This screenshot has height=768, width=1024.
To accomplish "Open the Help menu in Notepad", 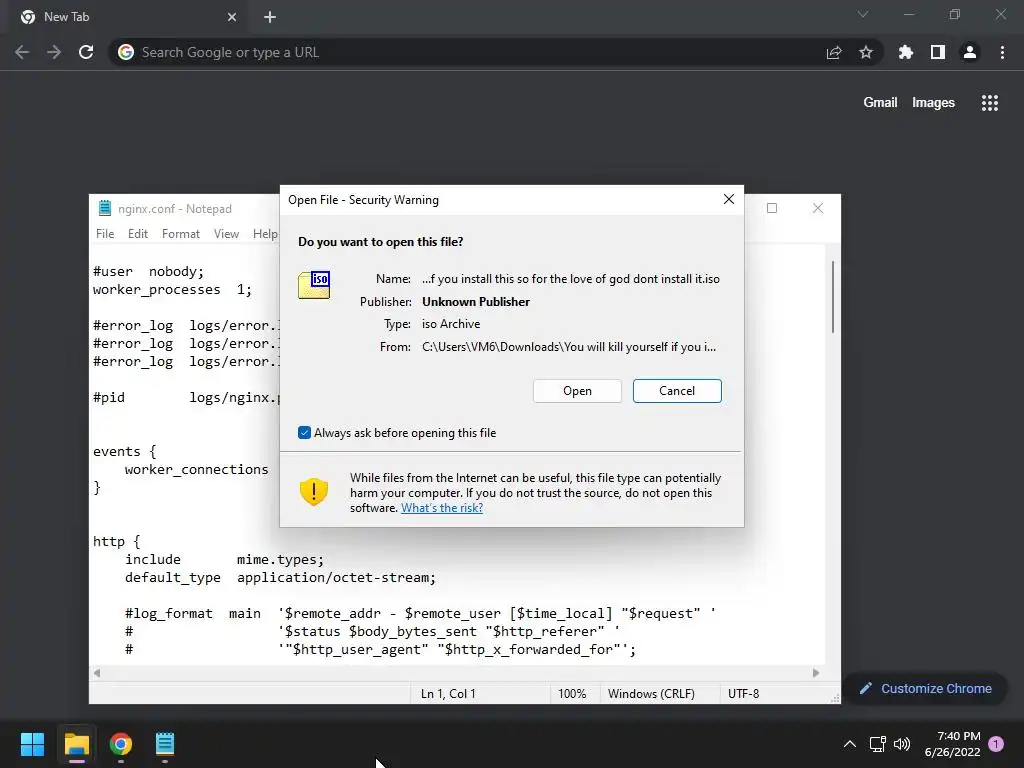I will (x=265, y=234).
